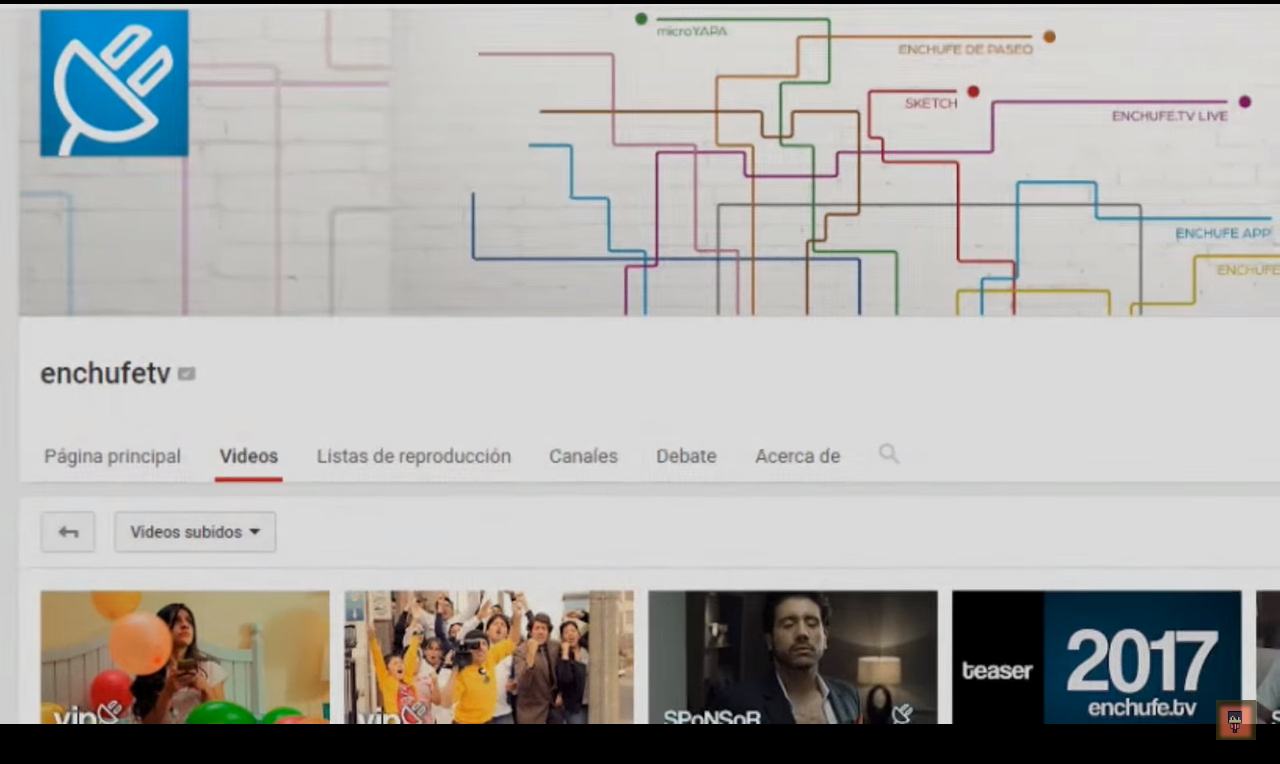
Task: Click the enchufetv plug logo avatar
Action: pos(114,83)
